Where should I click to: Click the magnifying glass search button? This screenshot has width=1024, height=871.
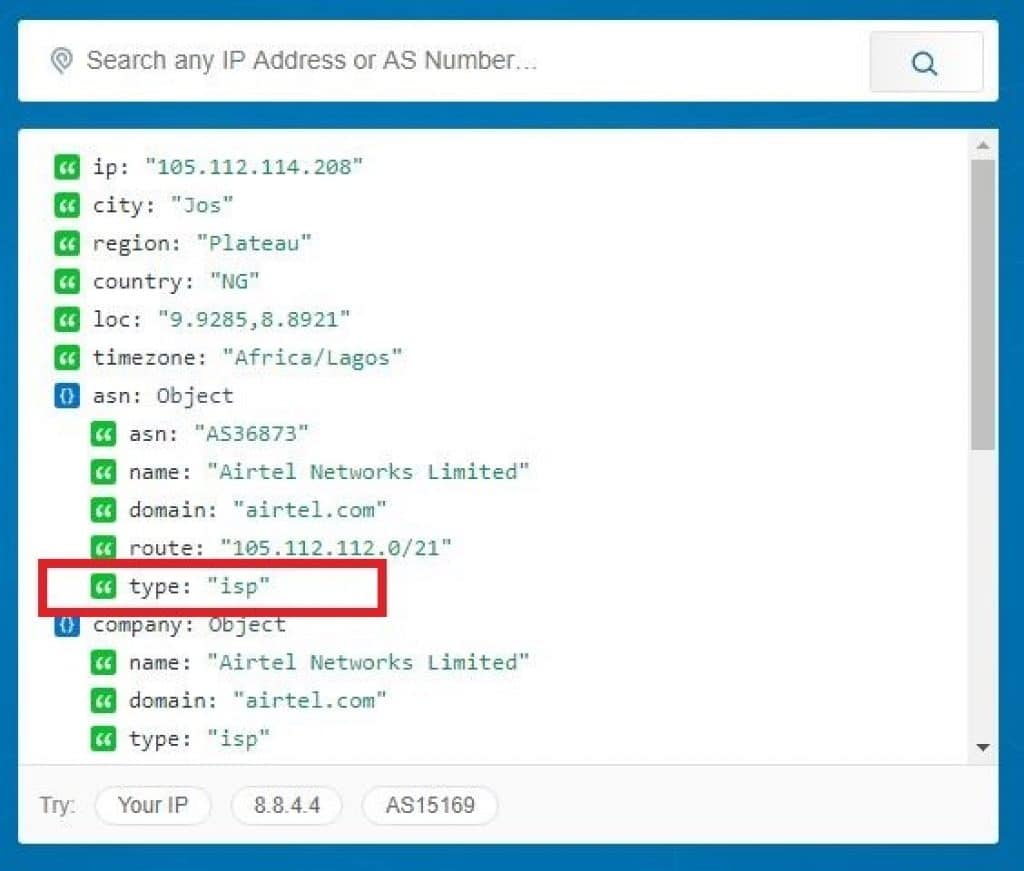925,63
